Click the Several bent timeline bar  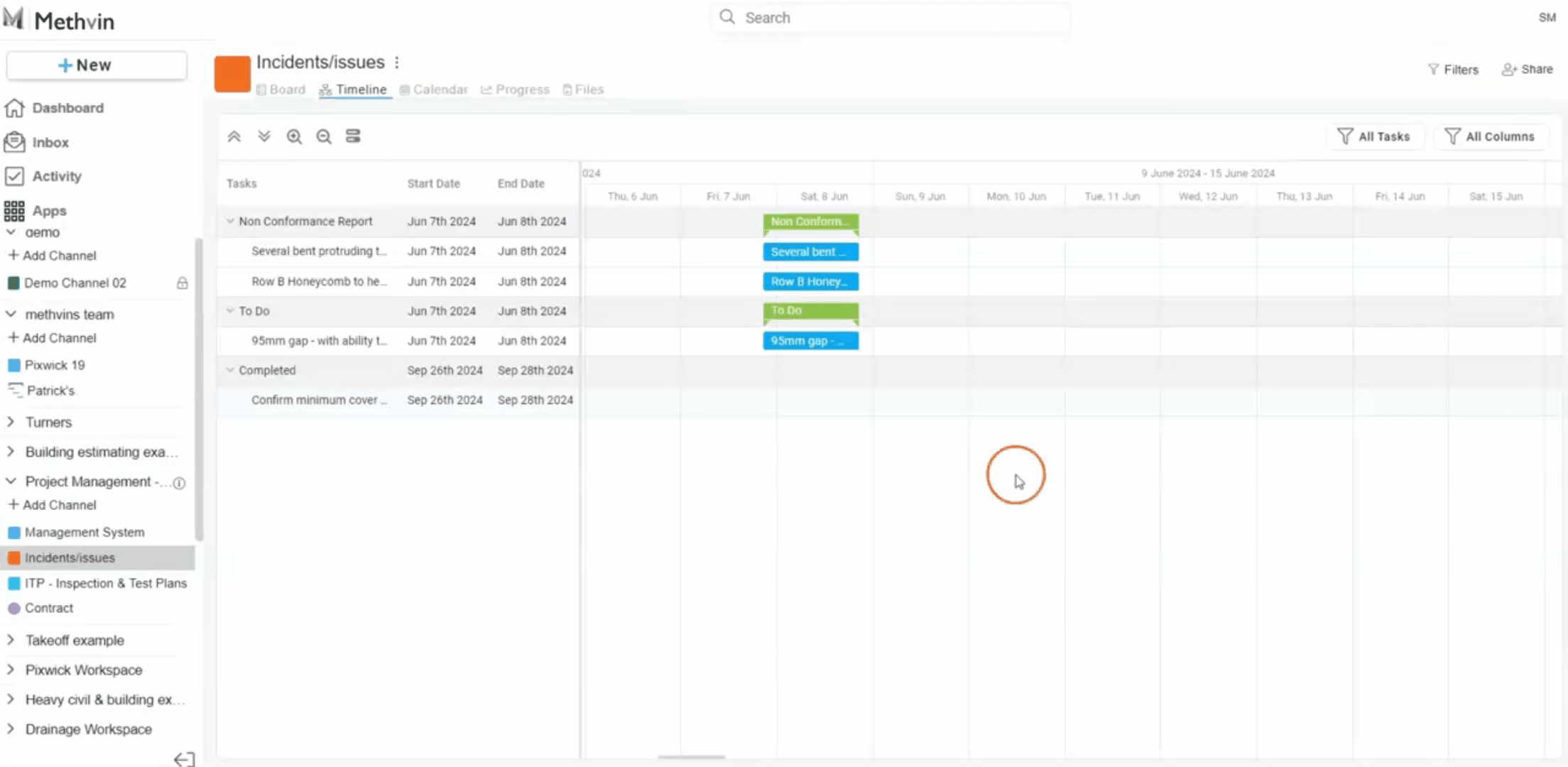coord(810,252)
